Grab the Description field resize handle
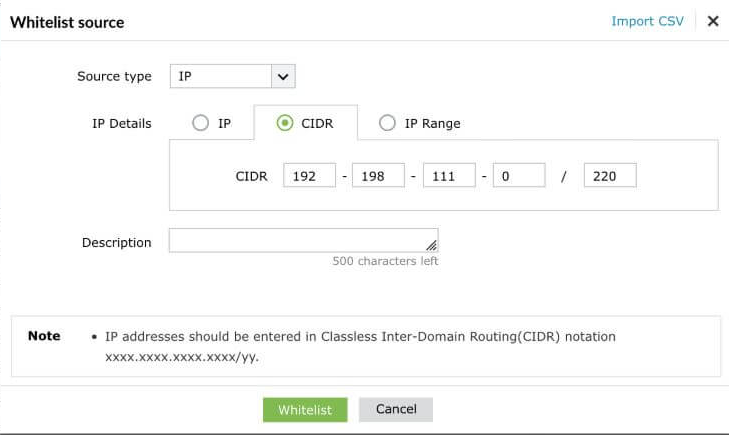This screenshot has height=435, width=729. point(432,246)
